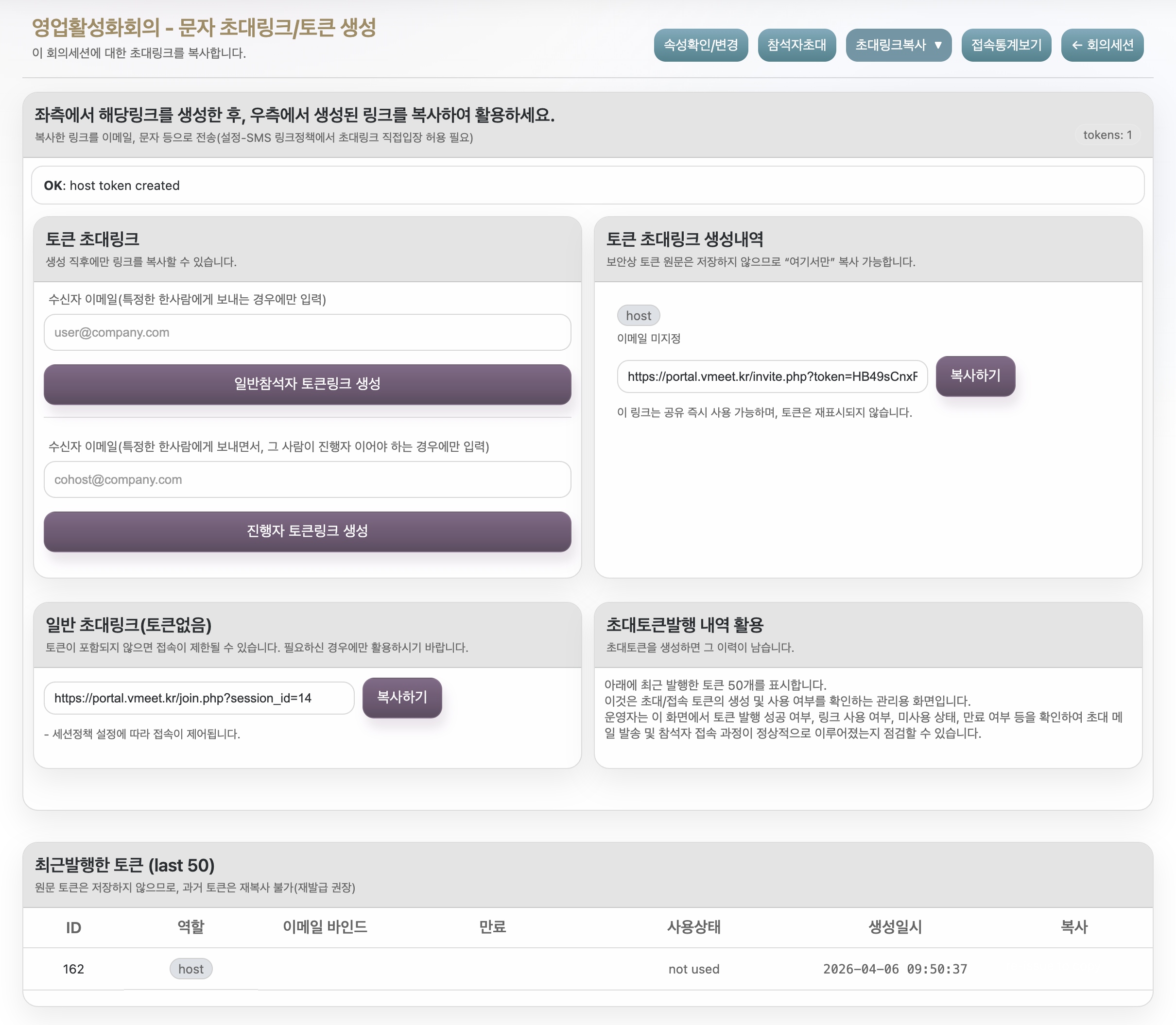Copy the host token invite link
The width and height of the screenshot is (1176, 1025).
tap(975, 376)
